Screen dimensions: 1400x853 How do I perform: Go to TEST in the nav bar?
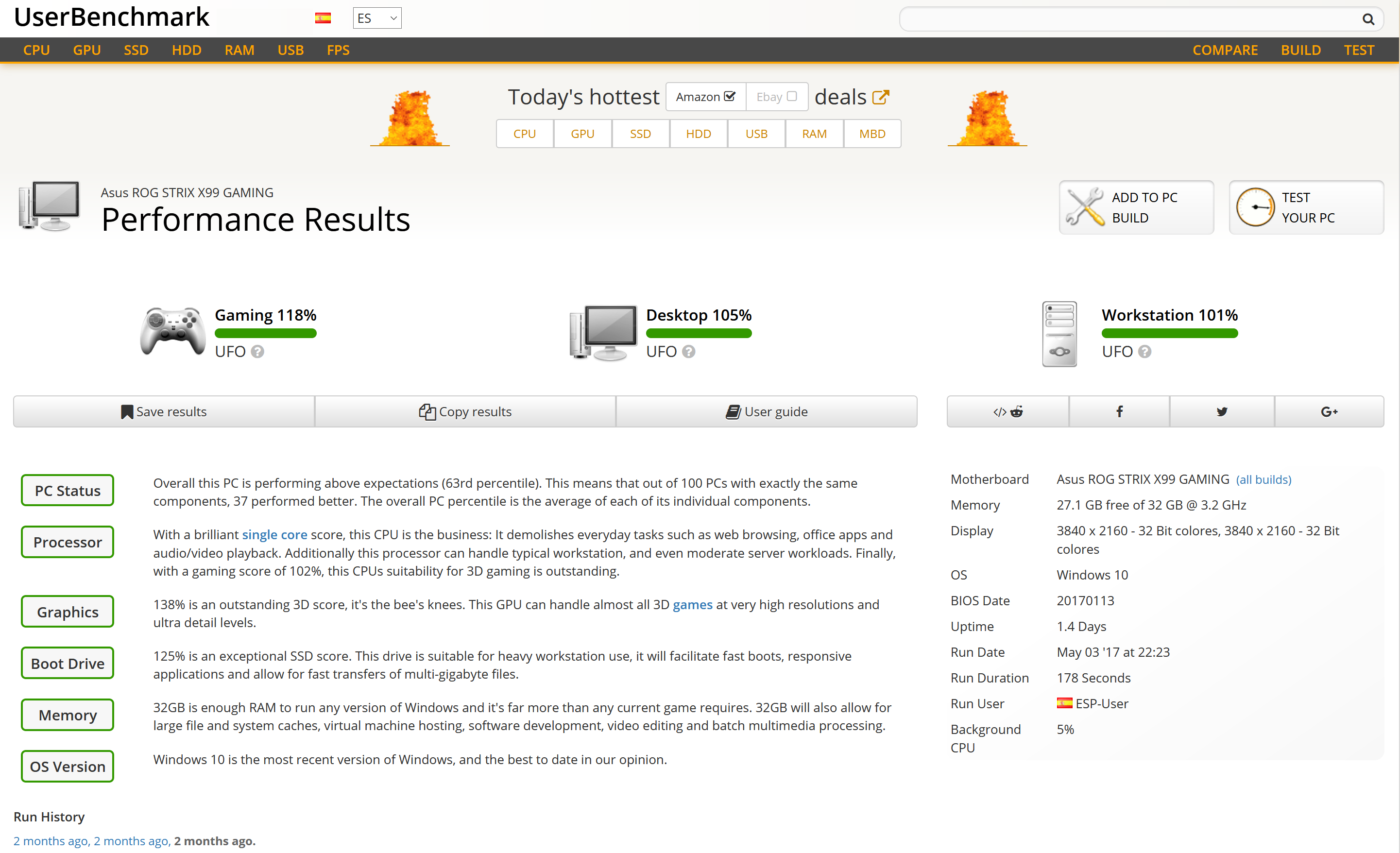1359,50
